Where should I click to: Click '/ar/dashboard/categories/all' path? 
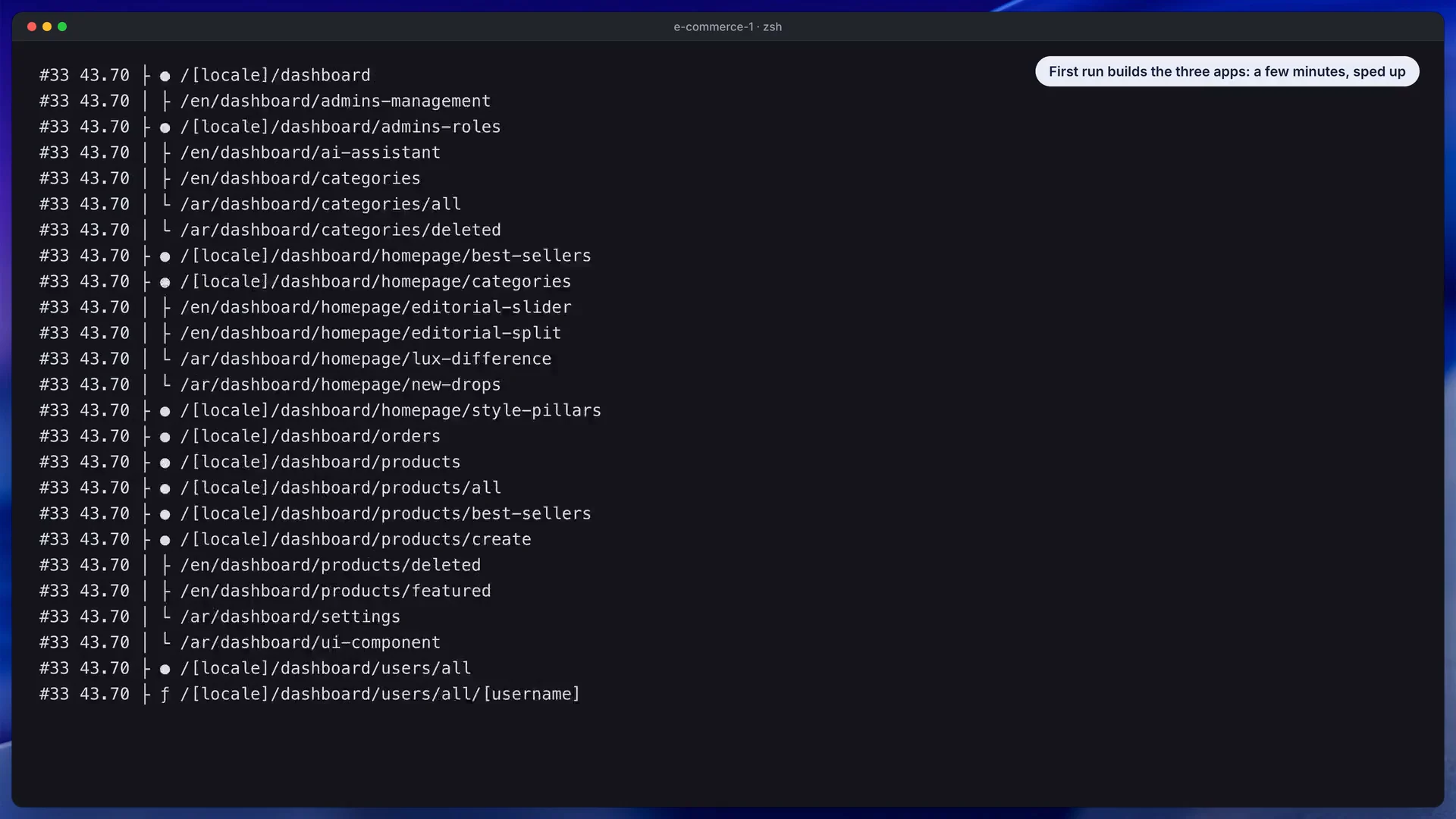pyautogui.click(x=320, y=204)
